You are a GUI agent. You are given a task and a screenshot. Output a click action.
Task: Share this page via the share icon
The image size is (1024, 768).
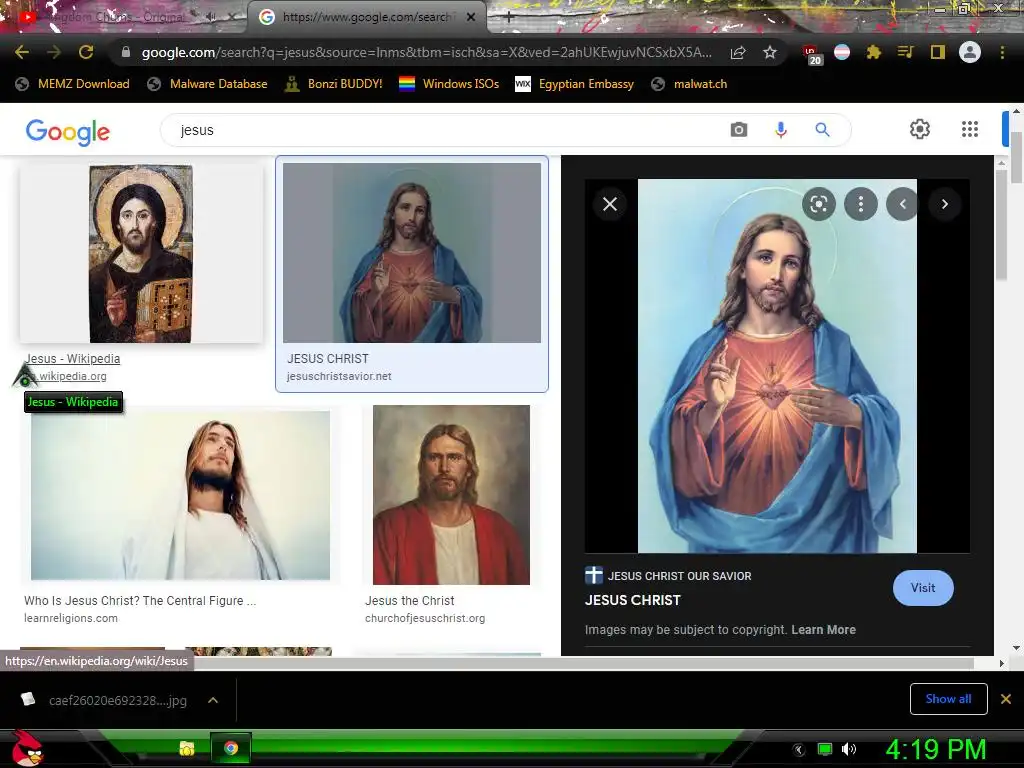(738, 52)
